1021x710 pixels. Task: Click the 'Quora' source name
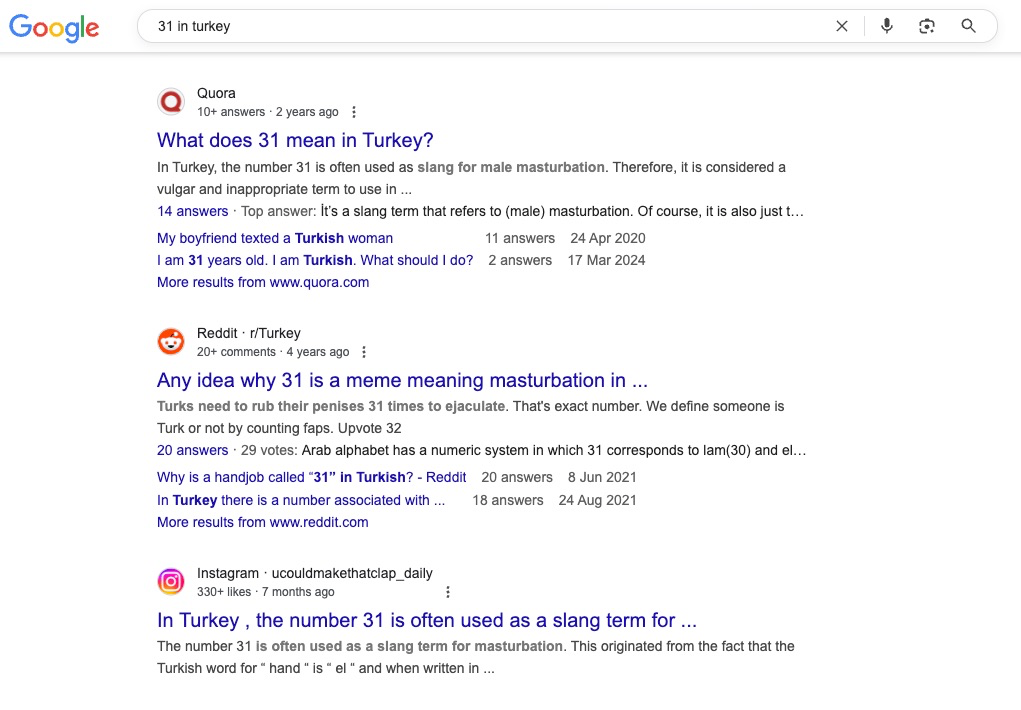pos(216,93)
